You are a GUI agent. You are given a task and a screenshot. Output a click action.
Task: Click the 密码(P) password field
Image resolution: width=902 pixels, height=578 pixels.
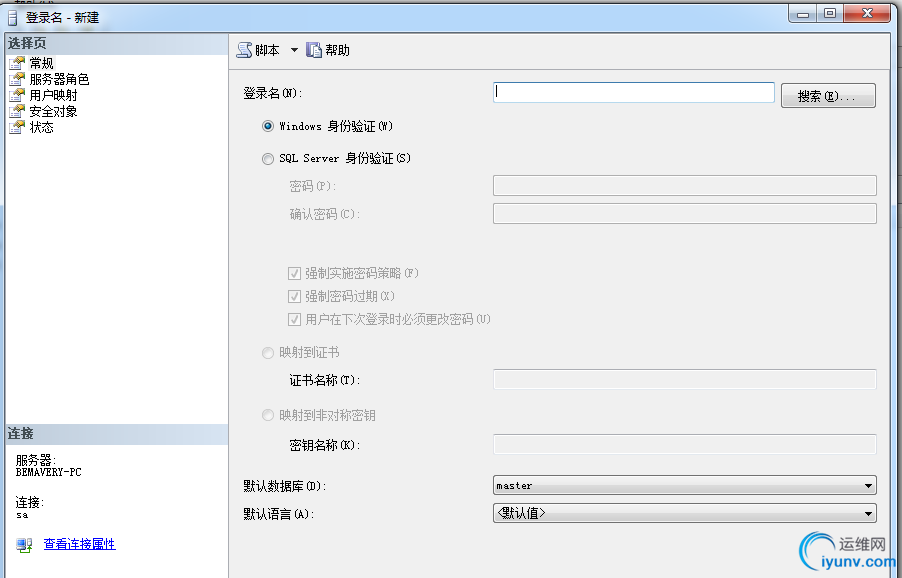(x=685, y=185)
